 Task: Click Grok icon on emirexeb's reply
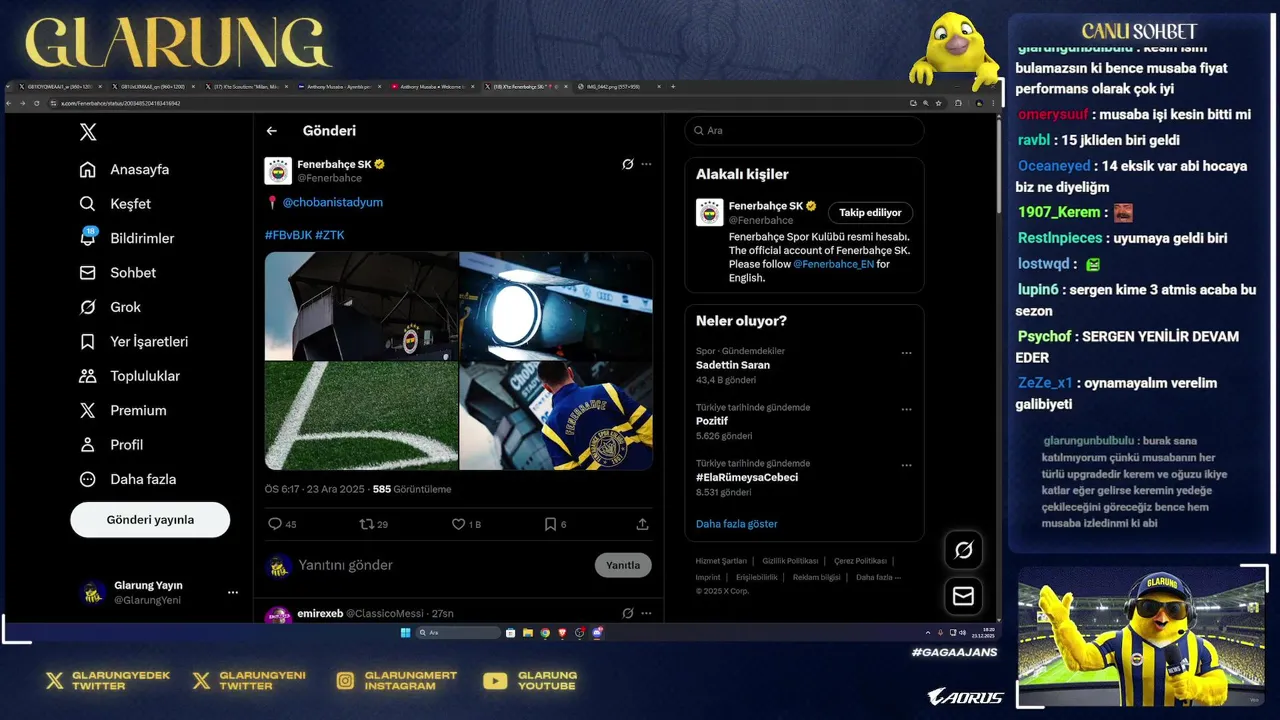628,613
